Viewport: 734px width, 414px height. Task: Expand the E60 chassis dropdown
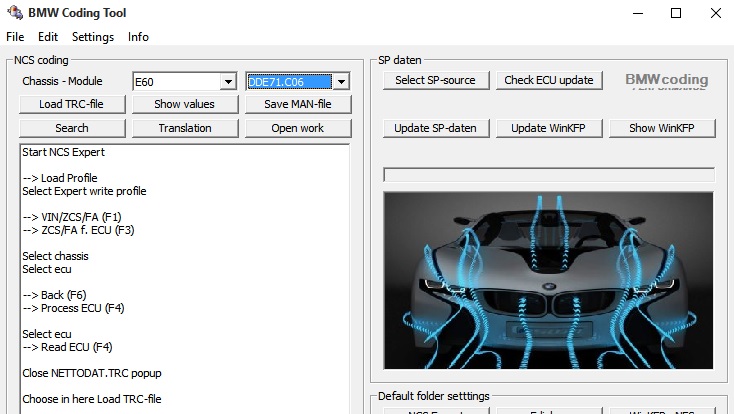point(228,81)
